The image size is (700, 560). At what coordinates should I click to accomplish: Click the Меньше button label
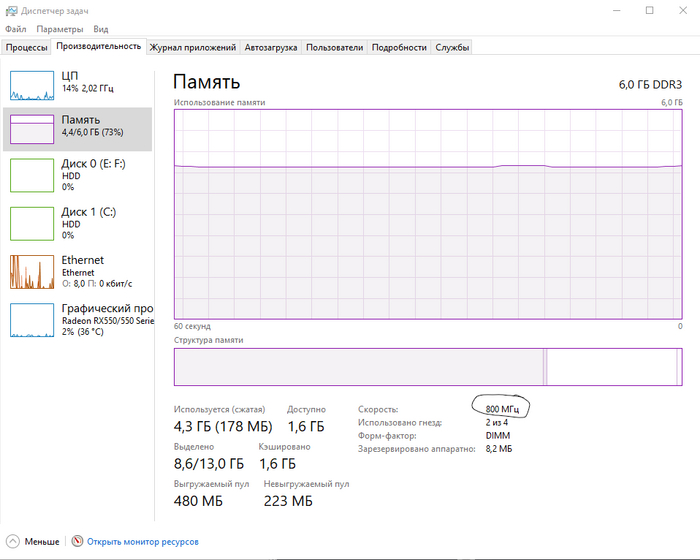(42, 542)
